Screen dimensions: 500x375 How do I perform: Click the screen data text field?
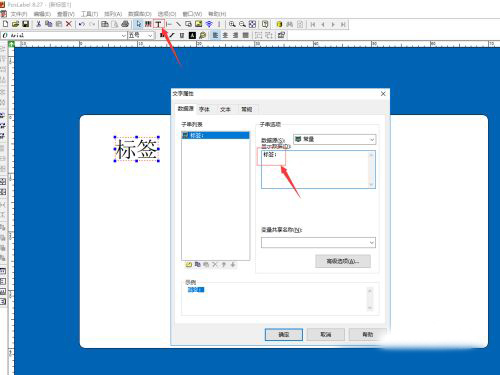click(318, 169)
